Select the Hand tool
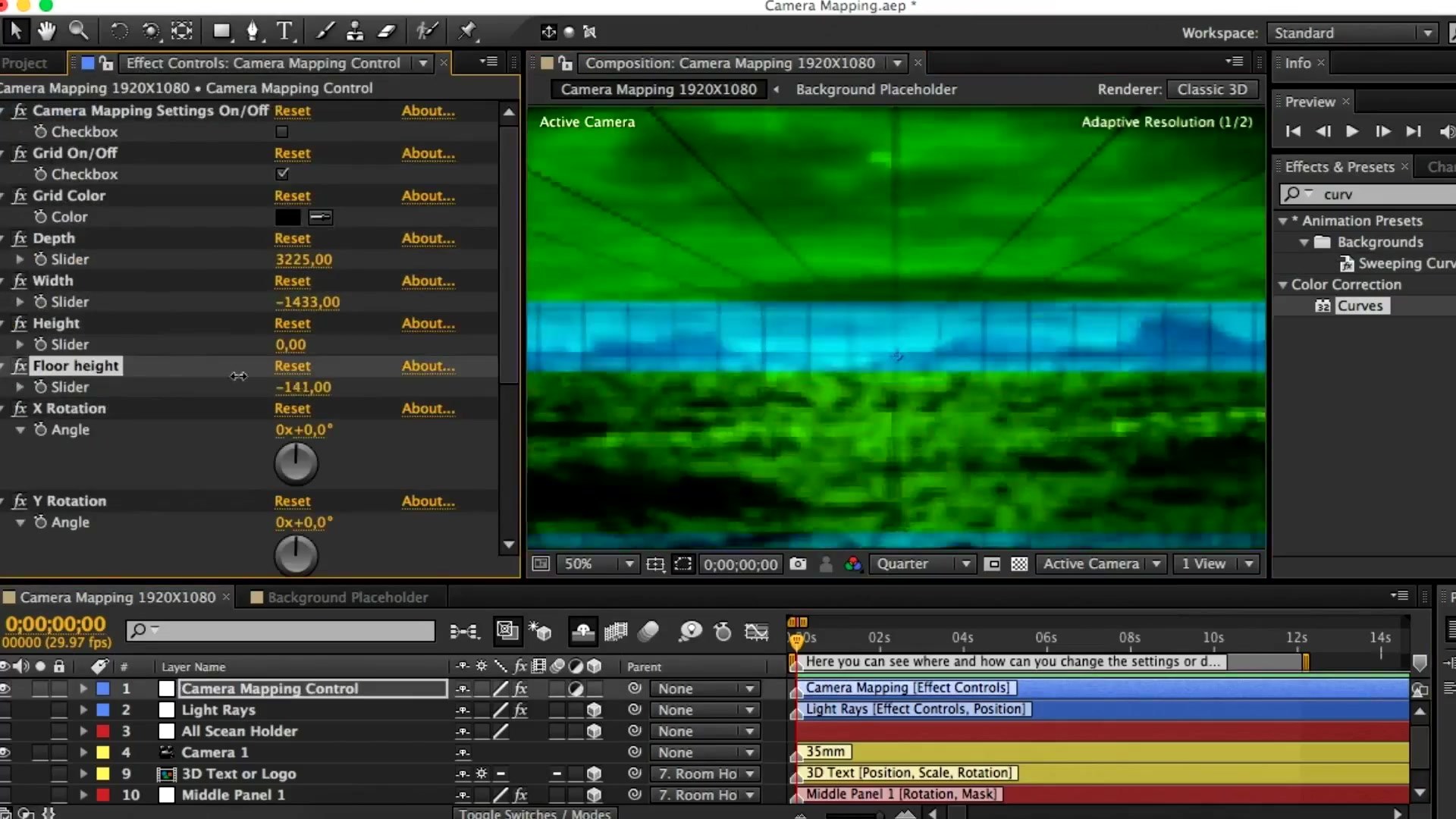Screen dimensions: 1456x819 pos(47,31)
